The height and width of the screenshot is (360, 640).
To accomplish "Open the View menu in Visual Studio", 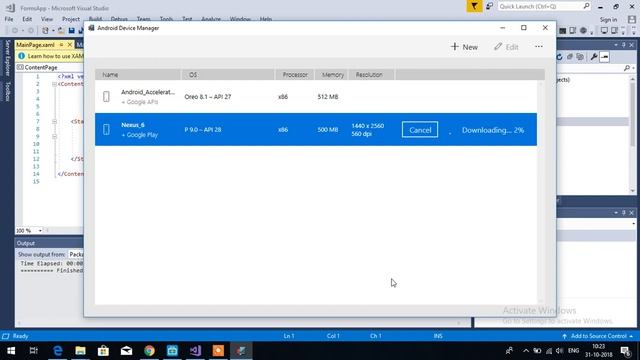I will [x=47, y=19].
